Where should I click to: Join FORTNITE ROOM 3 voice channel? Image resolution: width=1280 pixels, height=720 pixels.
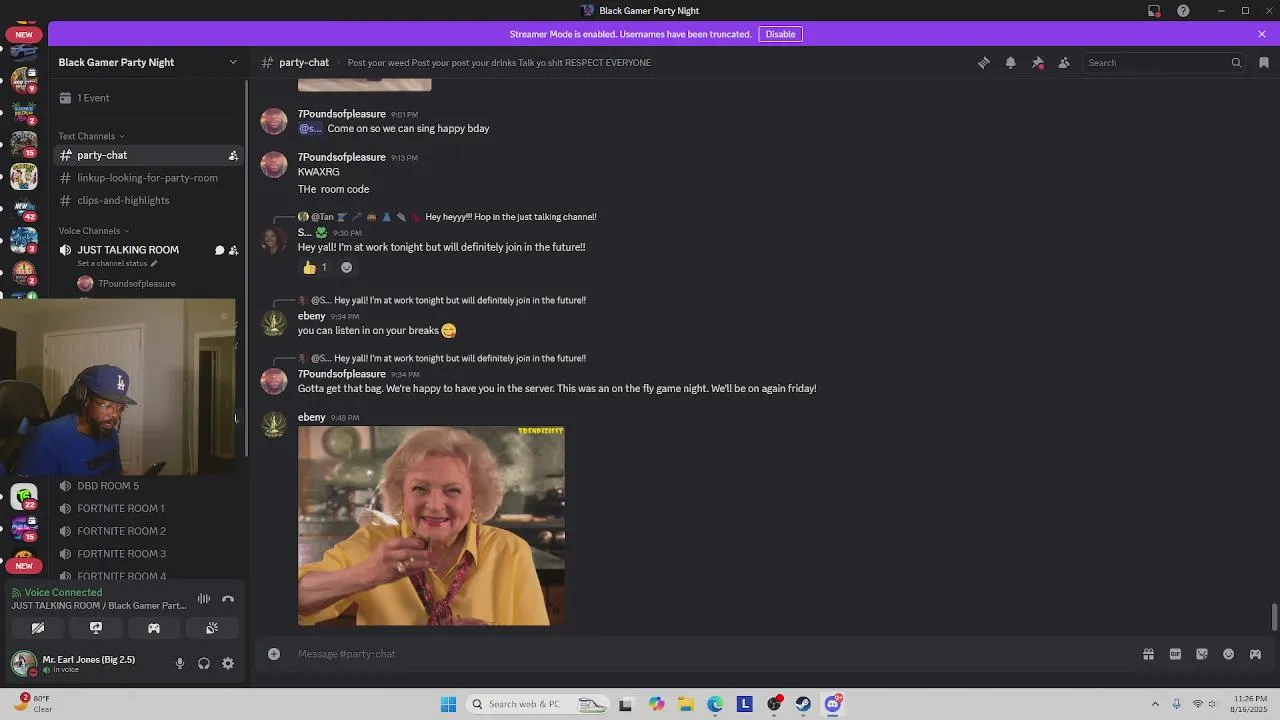pyautogui.click(x=148, y=554)
